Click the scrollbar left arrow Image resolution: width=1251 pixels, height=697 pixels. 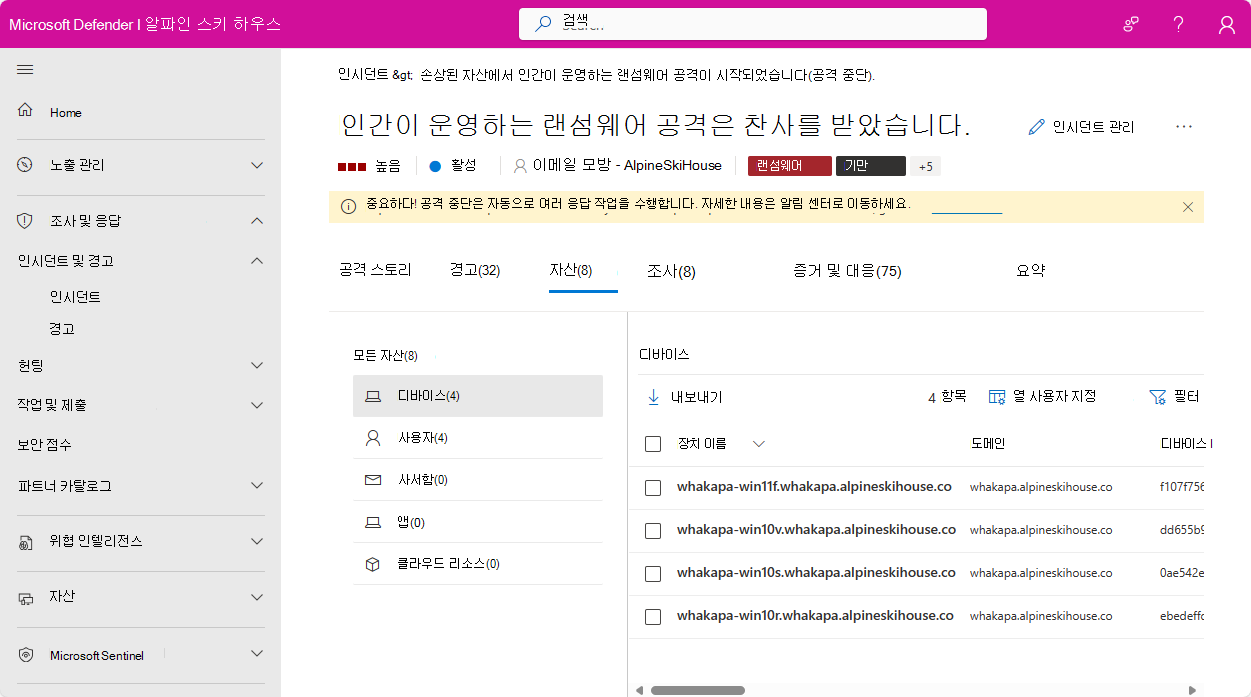638,690
